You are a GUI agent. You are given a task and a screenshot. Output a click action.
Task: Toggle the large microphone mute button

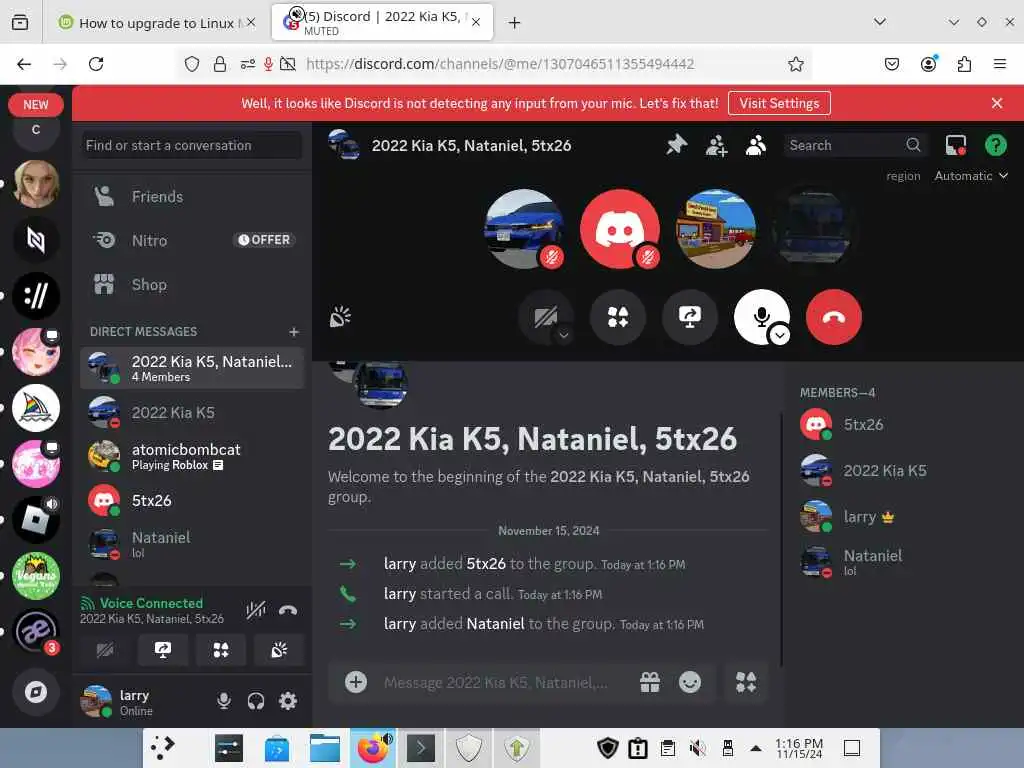759,315
